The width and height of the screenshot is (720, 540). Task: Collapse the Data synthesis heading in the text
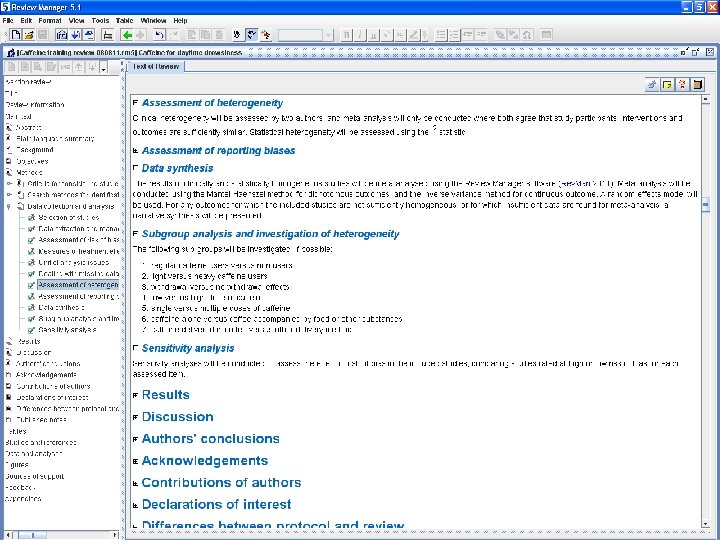tap(135, 168)
